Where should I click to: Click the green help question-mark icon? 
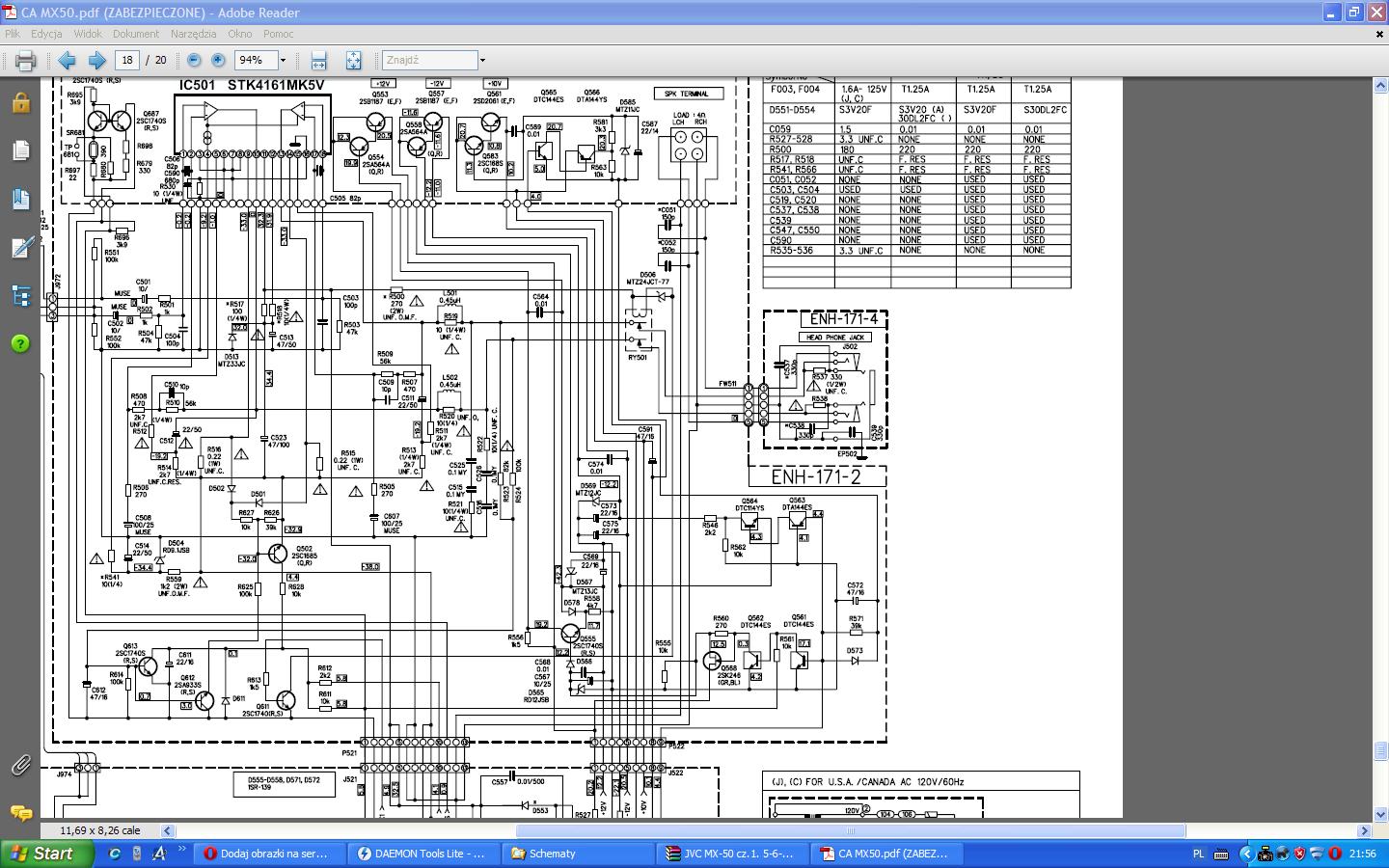click(x=20, y=343)
